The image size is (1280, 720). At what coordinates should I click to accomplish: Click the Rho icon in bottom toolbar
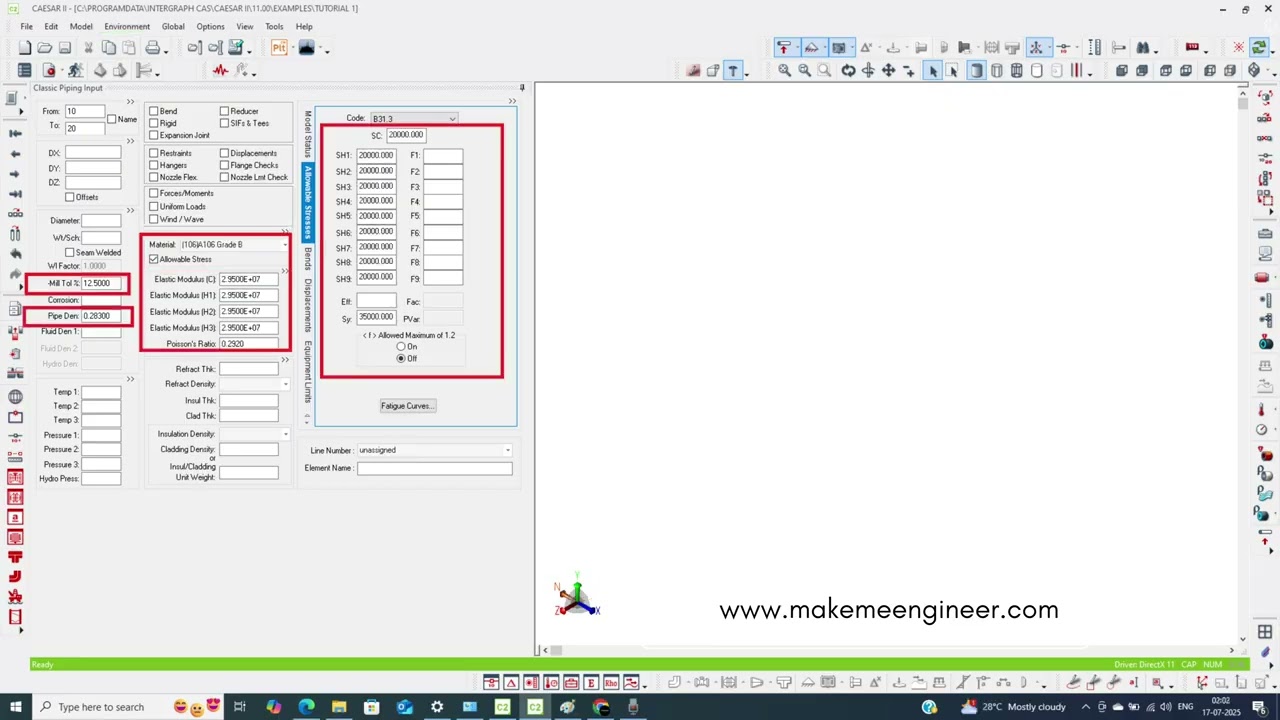[x=610, y=683]
